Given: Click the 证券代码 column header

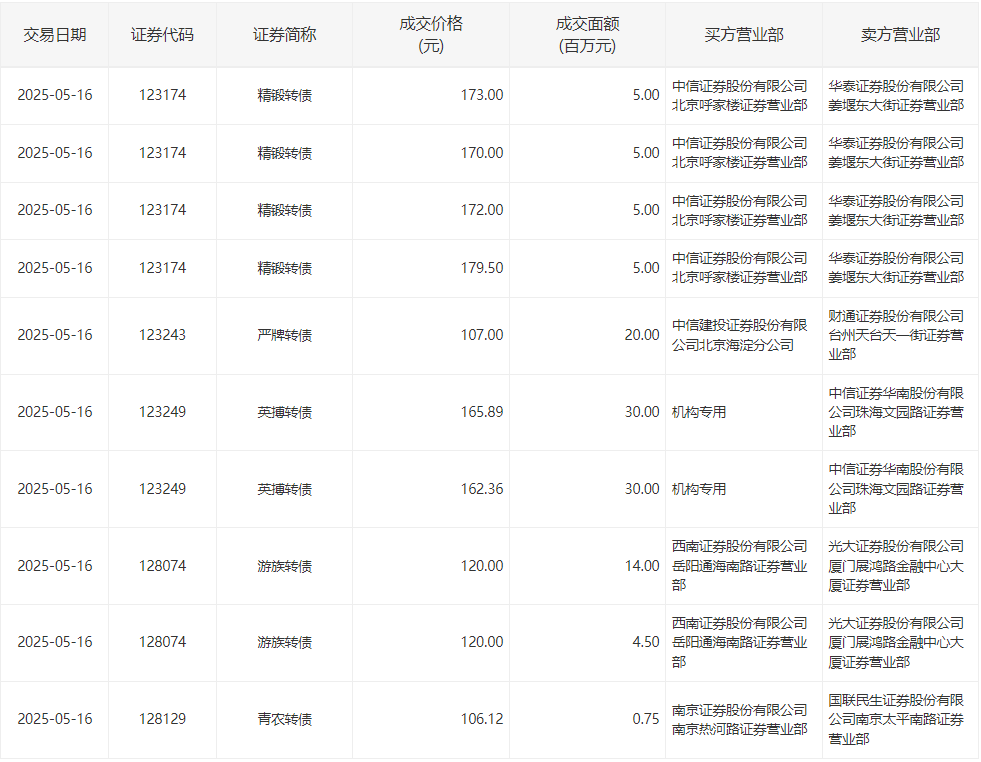Looking at the screenshot, I should [162, 35].
